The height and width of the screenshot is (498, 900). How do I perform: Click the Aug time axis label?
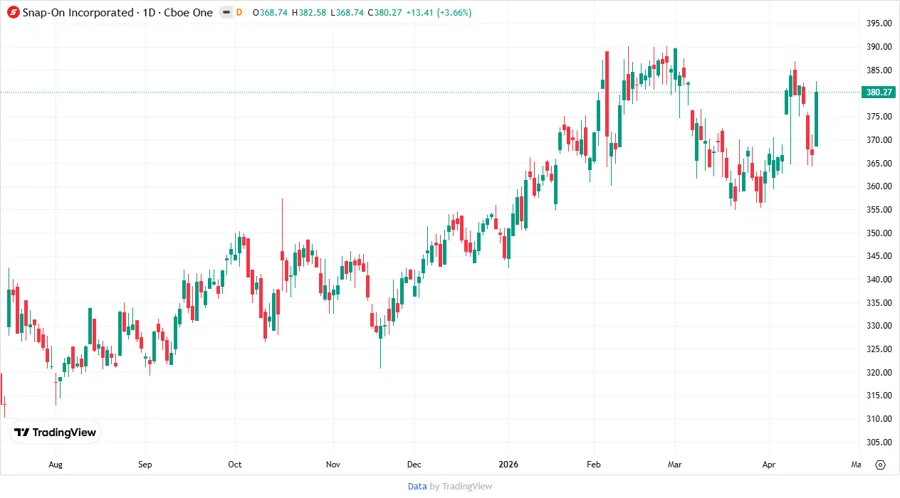(x=55, y=464)
